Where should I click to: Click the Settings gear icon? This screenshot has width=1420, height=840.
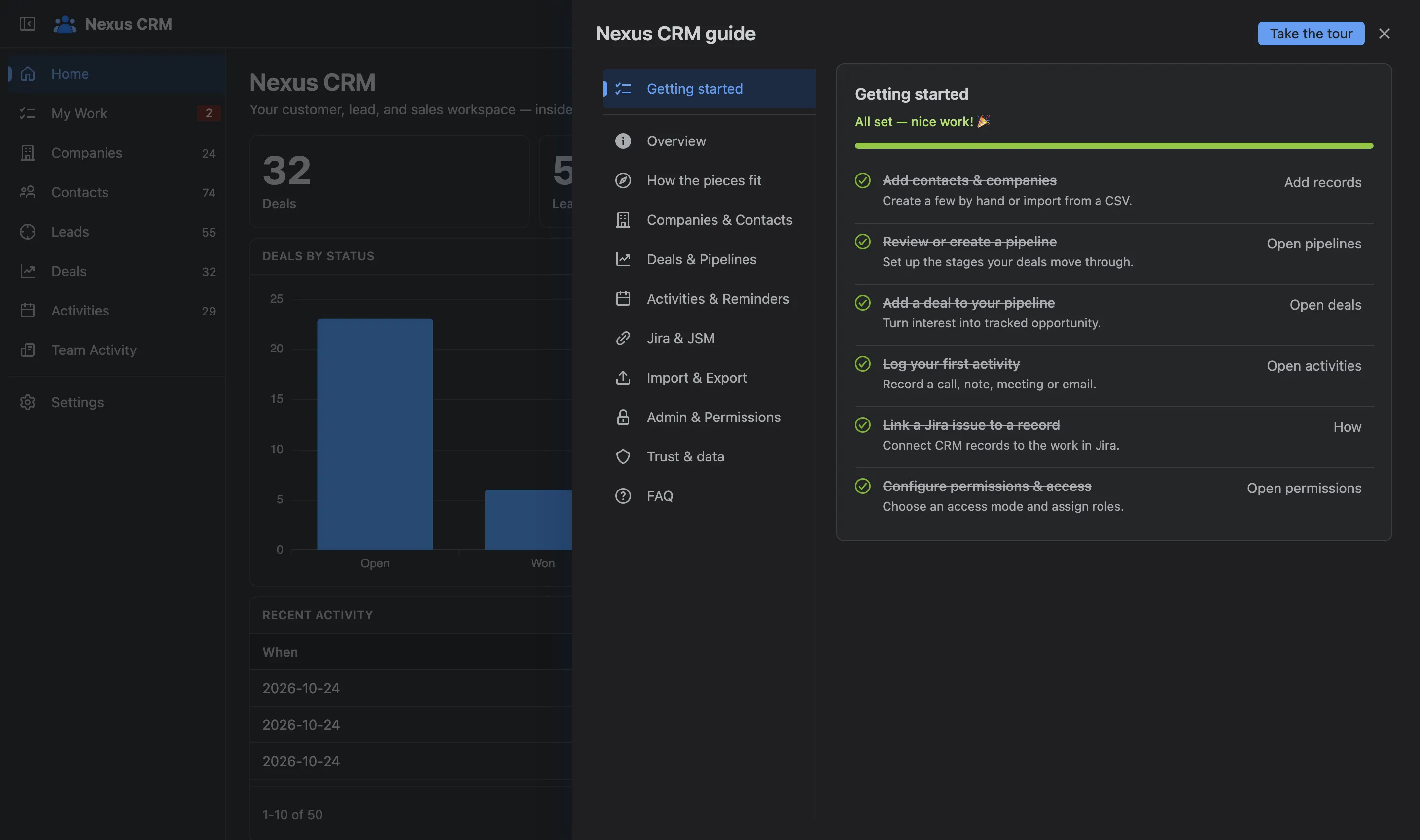pos(27,402)
